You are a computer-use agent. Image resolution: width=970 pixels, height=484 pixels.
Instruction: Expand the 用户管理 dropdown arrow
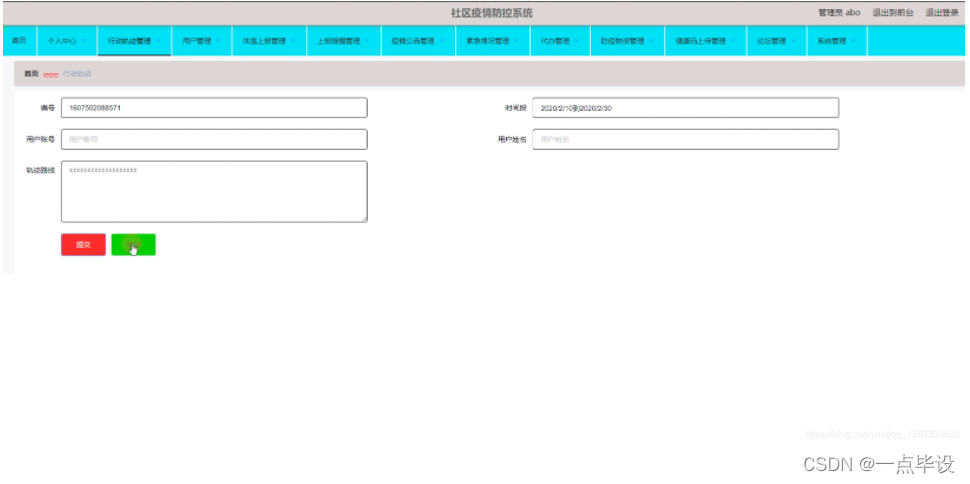[x=219, y=41]
